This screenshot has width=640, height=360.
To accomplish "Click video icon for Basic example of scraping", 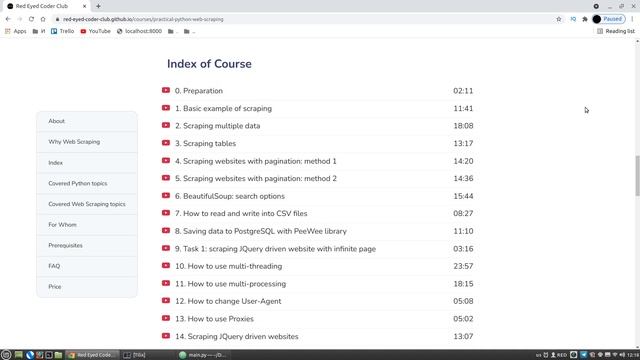I will point(166,108).
